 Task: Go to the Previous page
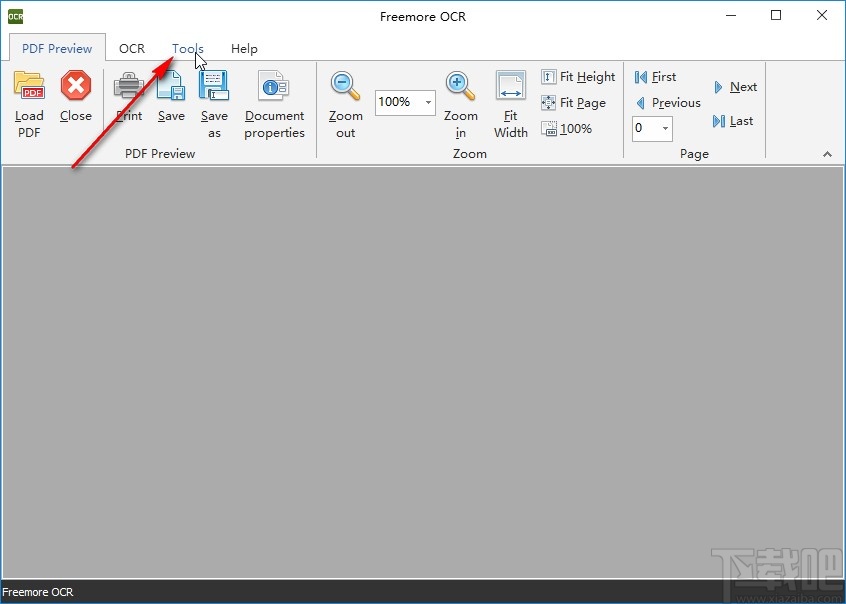tap(667, 103)
